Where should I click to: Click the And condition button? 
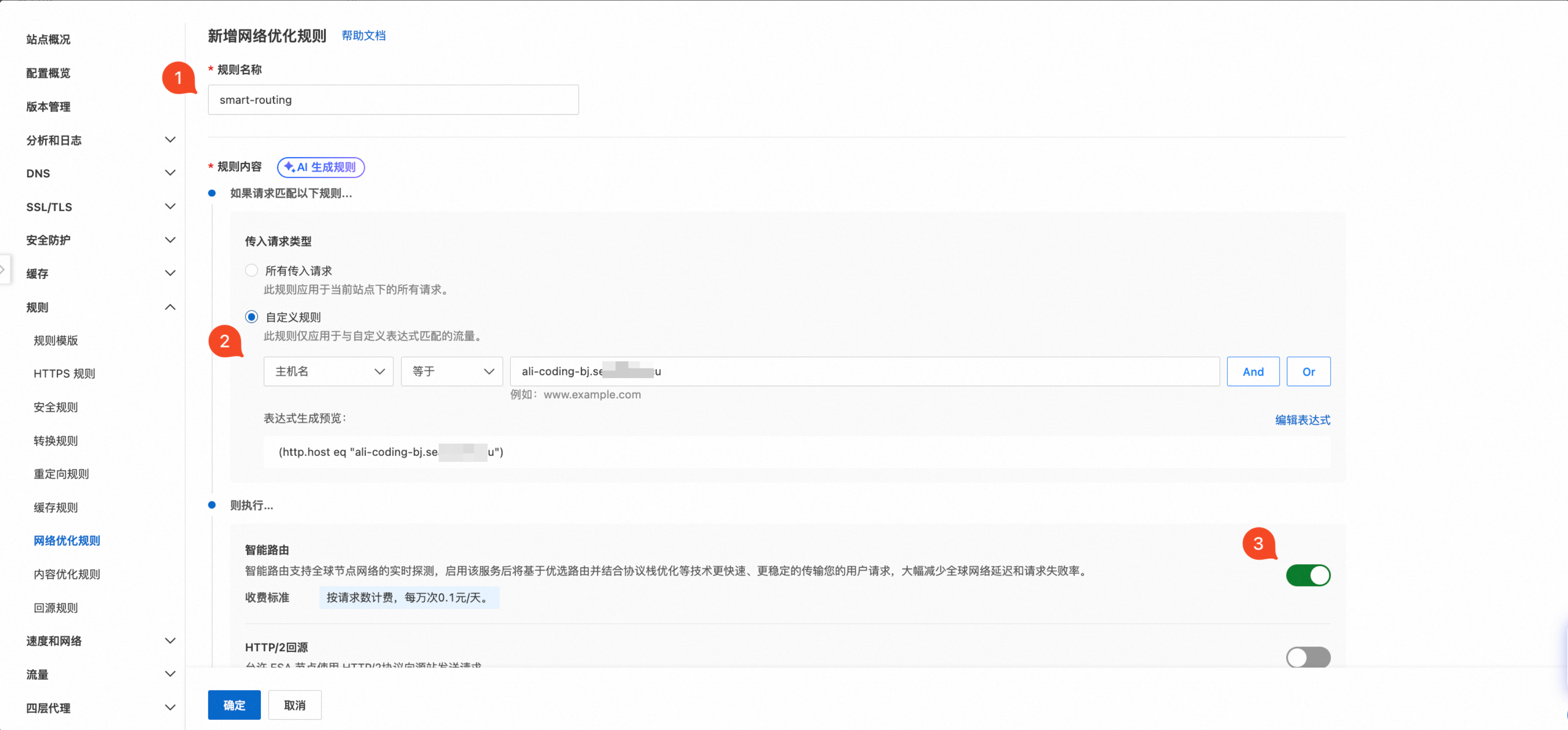click(1253, 371)
